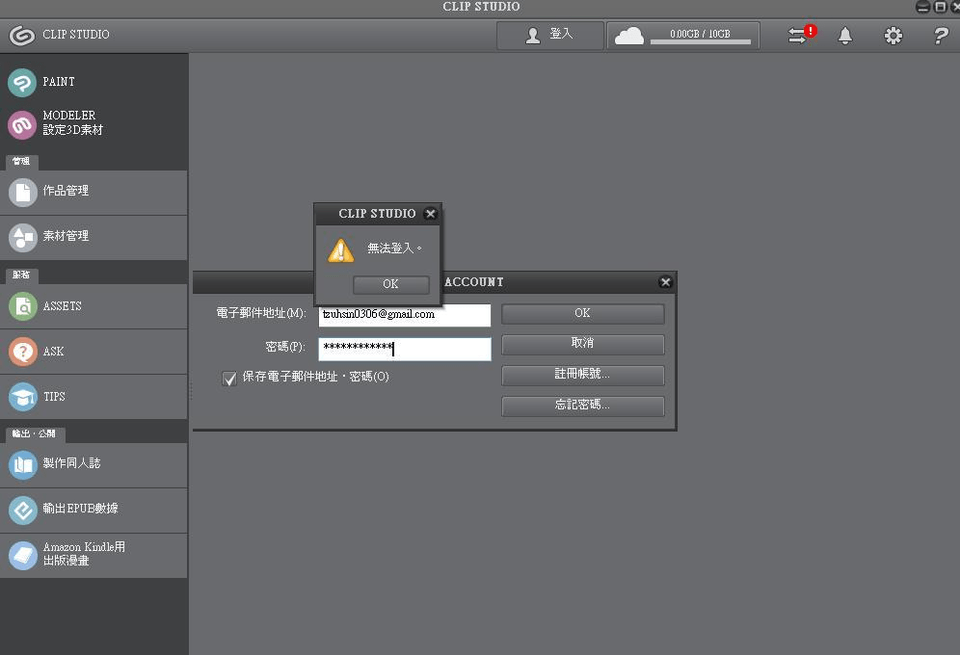Click the notification bell icon
960x655 pixels.
[845, 36]
